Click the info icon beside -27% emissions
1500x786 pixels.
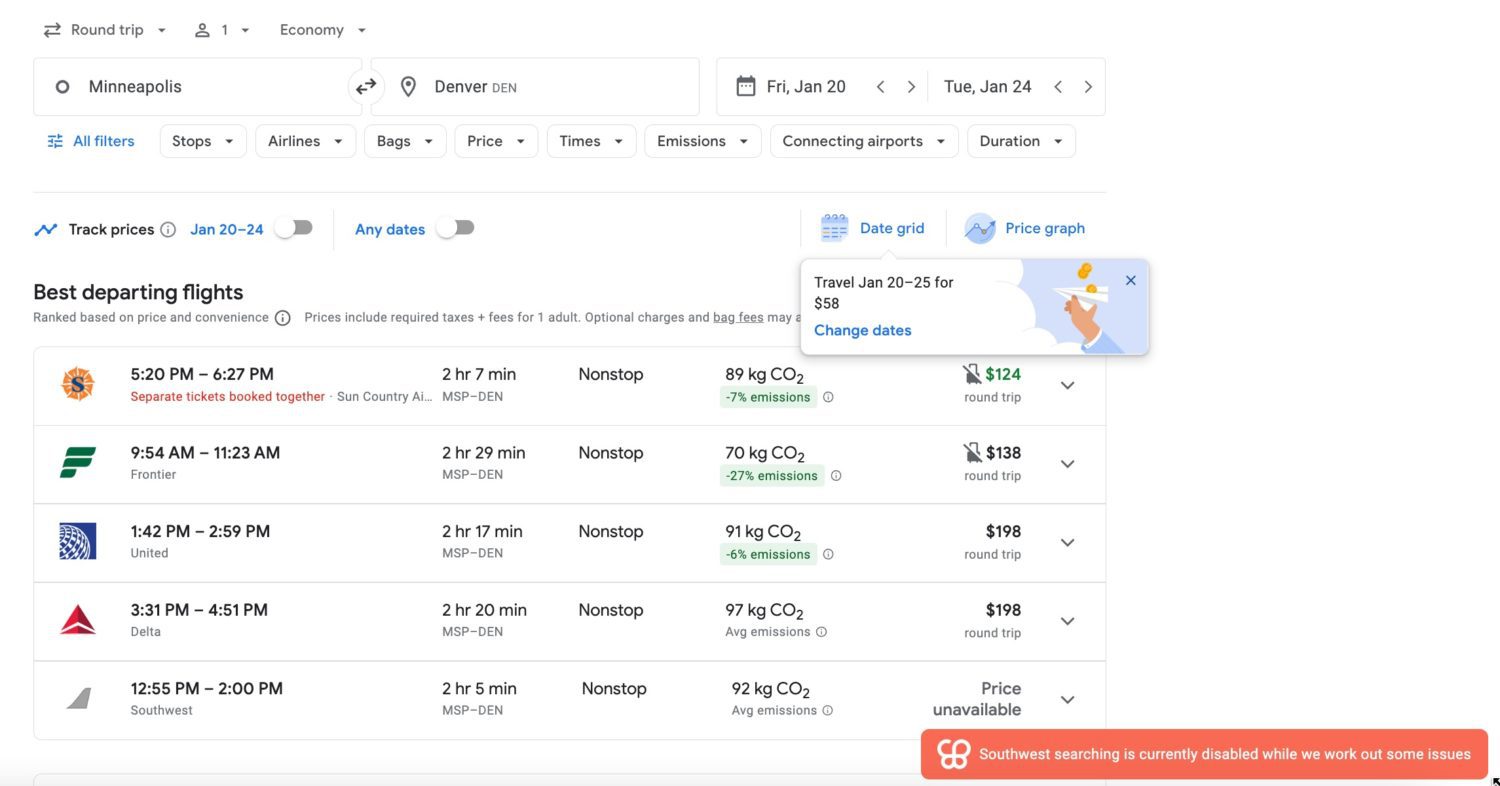836,476
